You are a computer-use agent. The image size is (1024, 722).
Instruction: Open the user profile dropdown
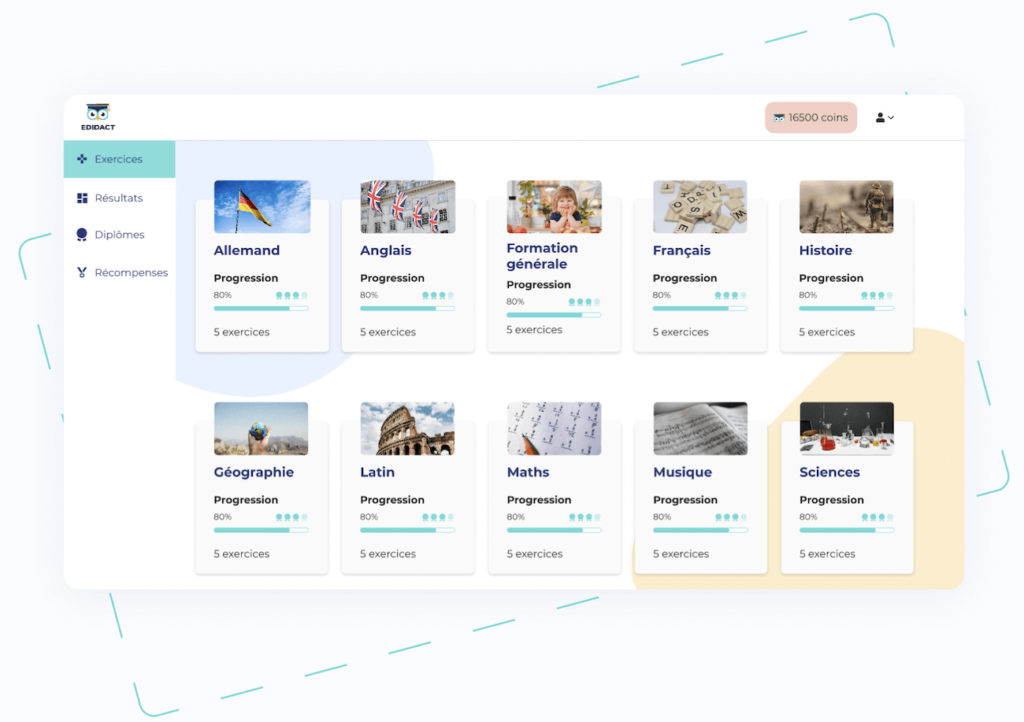[884, 118]
